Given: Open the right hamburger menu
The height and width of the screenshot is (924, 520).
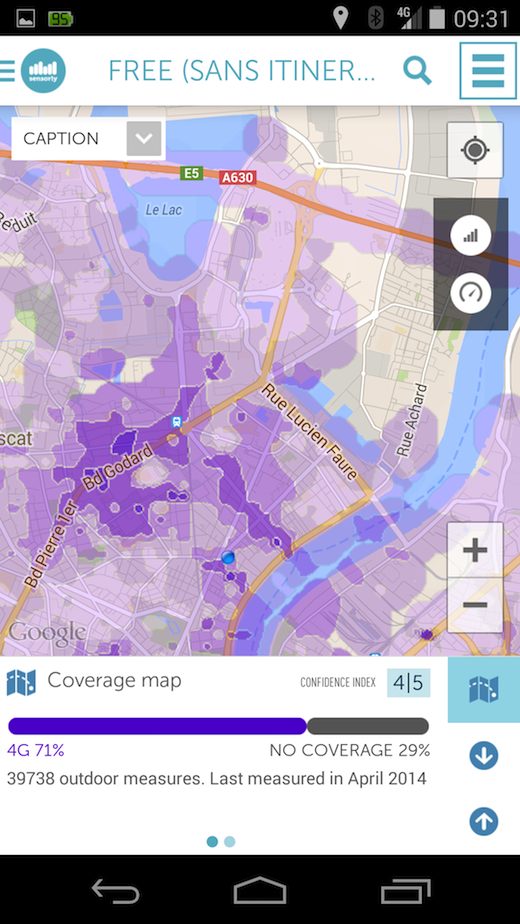Looking at the screenshot, I should click(488, 71).
